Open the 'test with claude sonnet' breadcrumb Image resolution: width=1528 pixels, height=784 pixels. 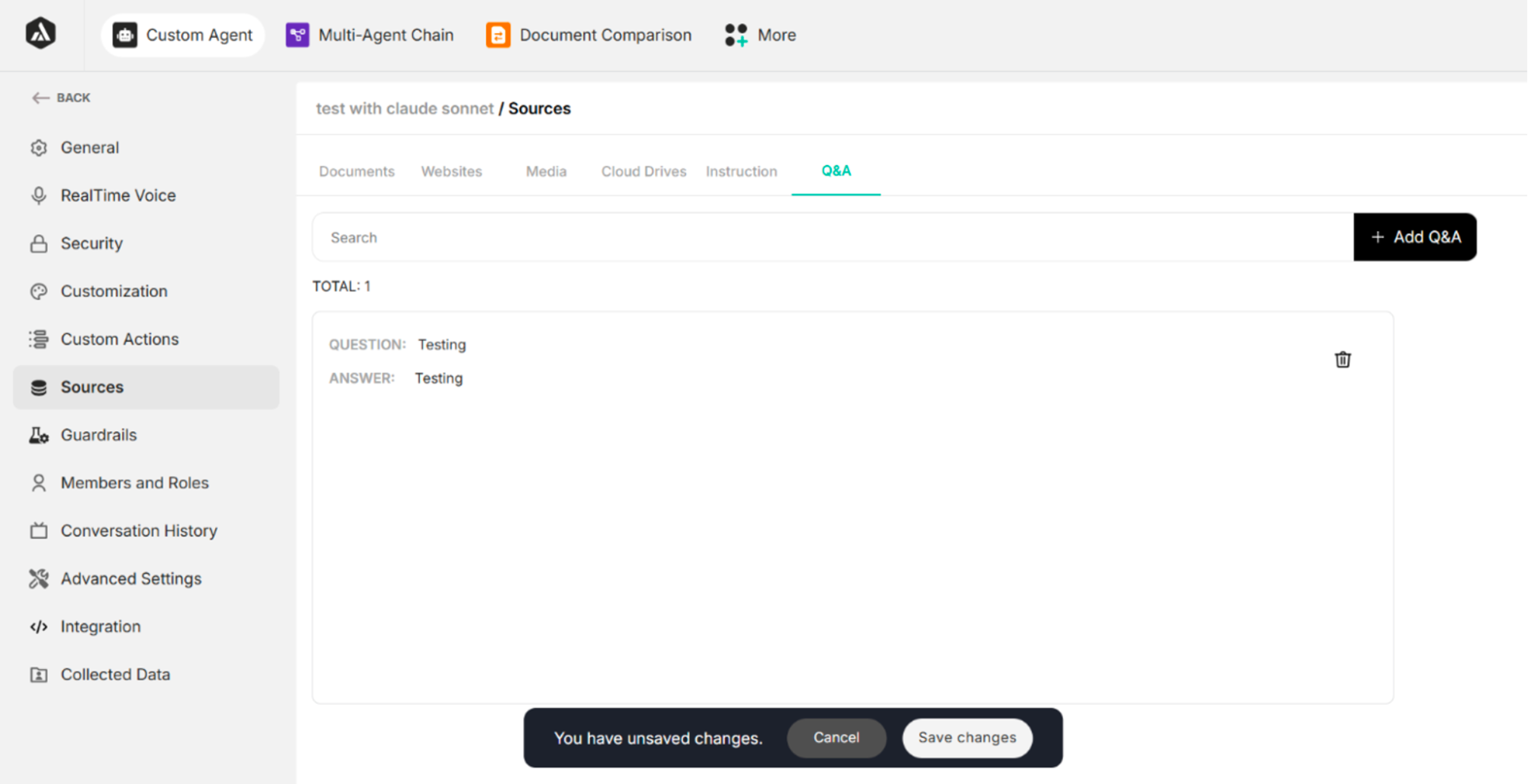pyautogui.click(x=405, y=108)
